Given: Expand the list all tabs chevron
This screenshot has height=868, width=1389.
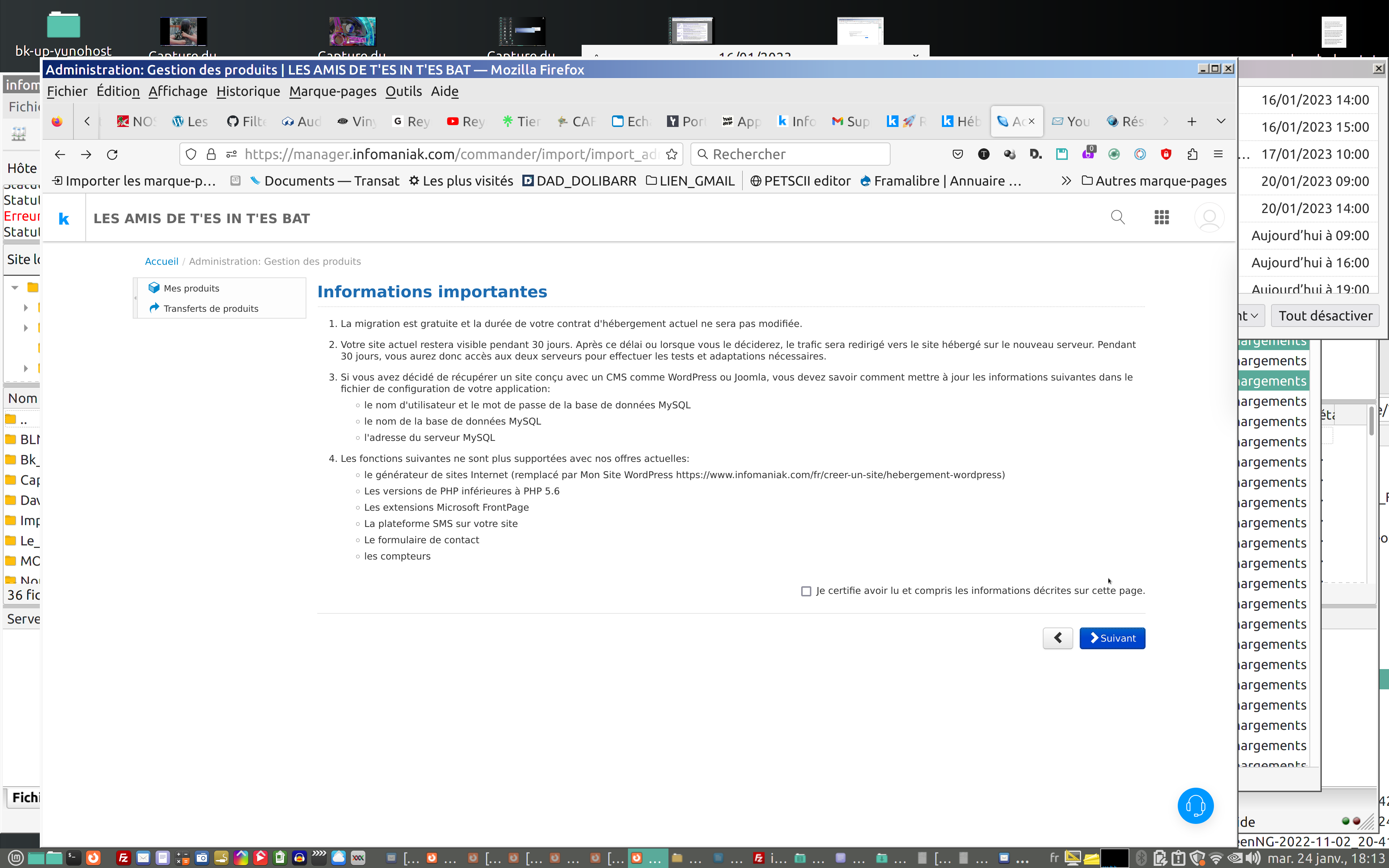Looking at the screenshot, I should pos(1221,121).
